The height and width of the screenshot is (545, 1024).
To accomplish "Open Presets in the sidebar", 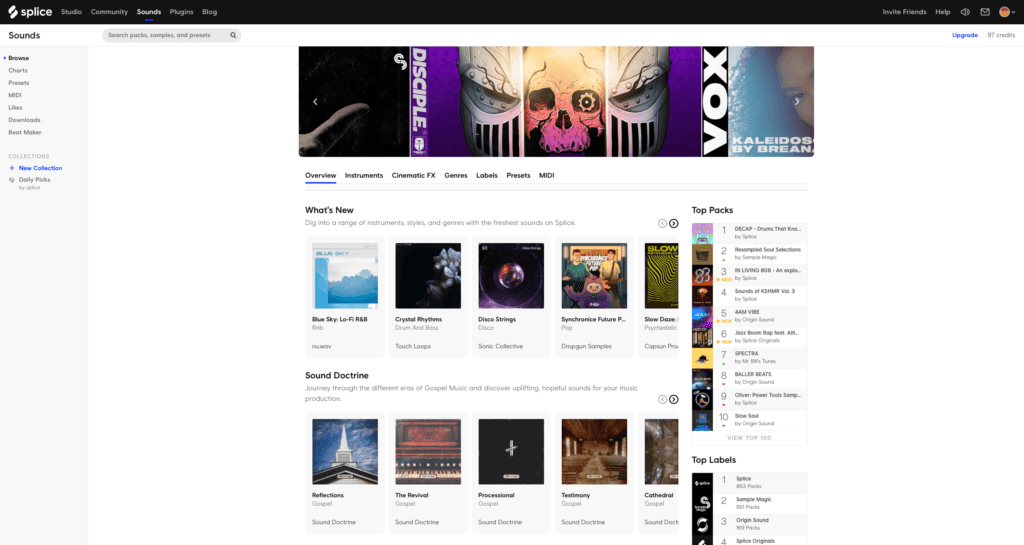I will (18, 83).
